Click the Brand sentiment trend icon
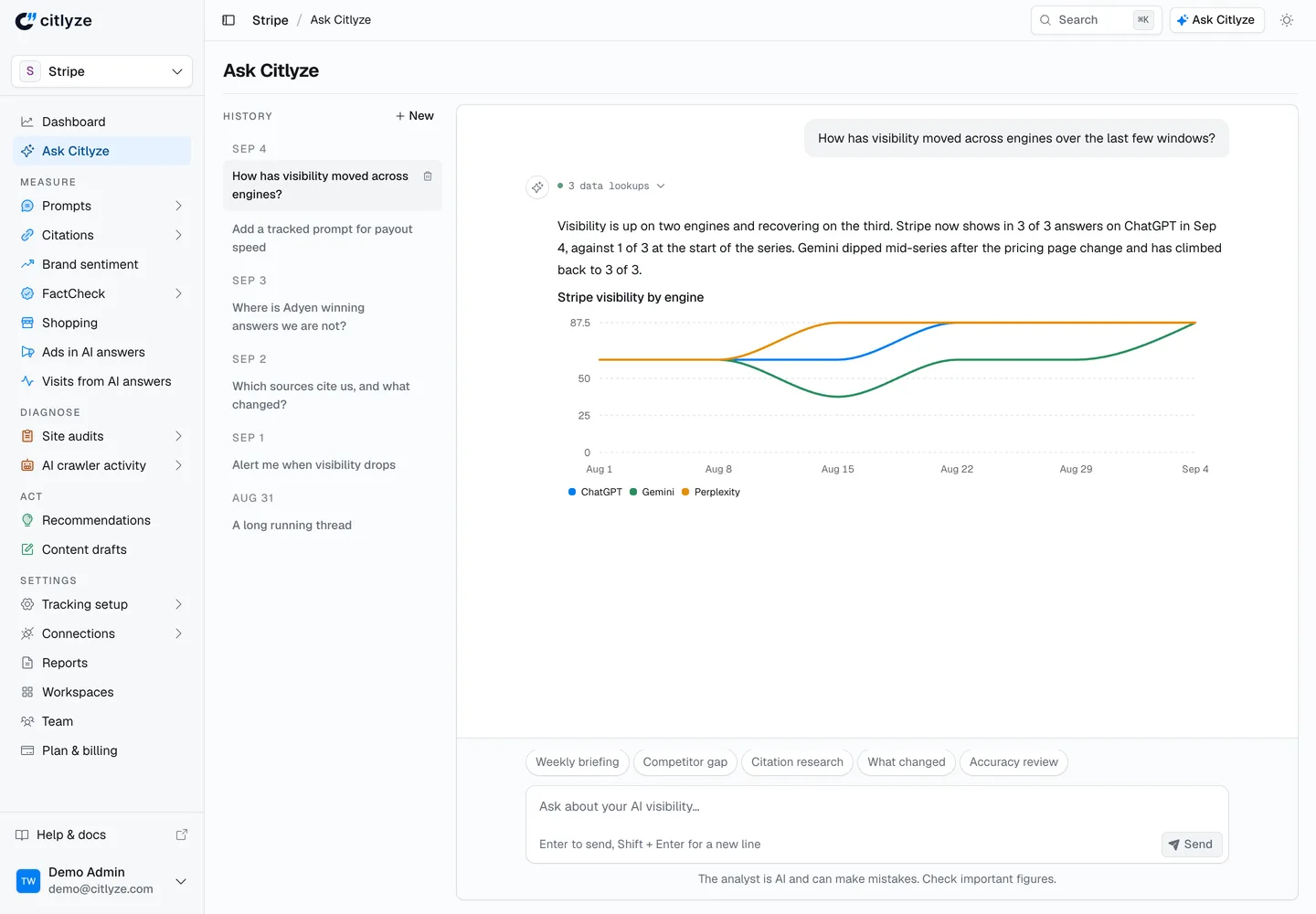Viewport: 1316px width, 914px height. click(27, 264)
